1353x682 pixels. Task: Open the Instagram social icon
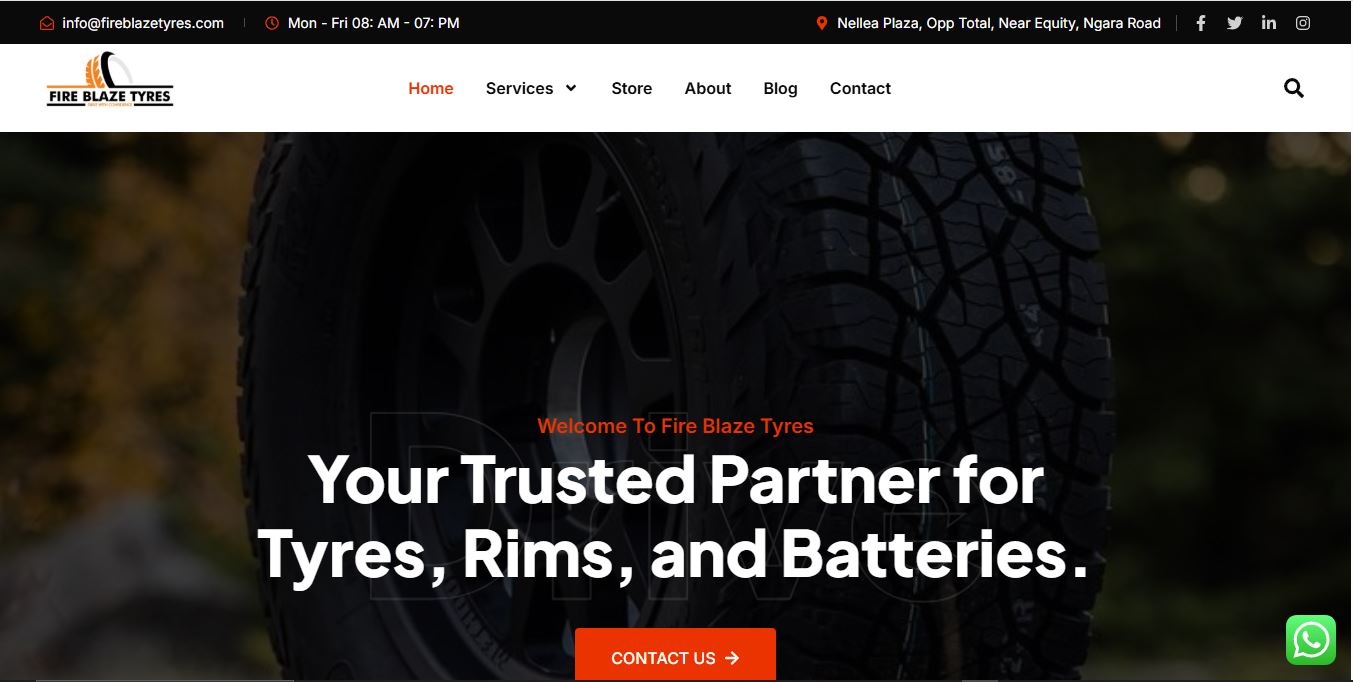click(x=1303, y=23)
